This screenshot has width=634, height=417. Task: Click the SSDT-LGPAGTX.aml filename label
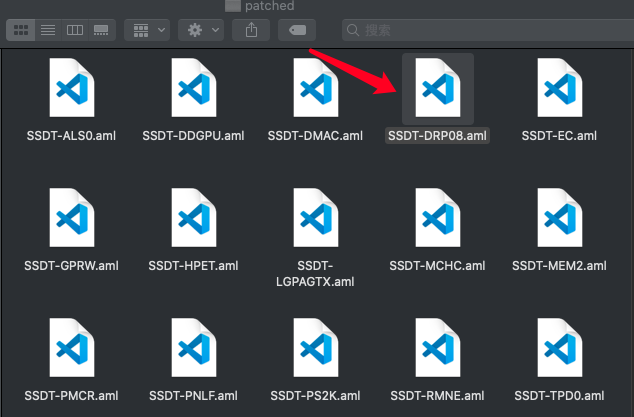point(315,273)
